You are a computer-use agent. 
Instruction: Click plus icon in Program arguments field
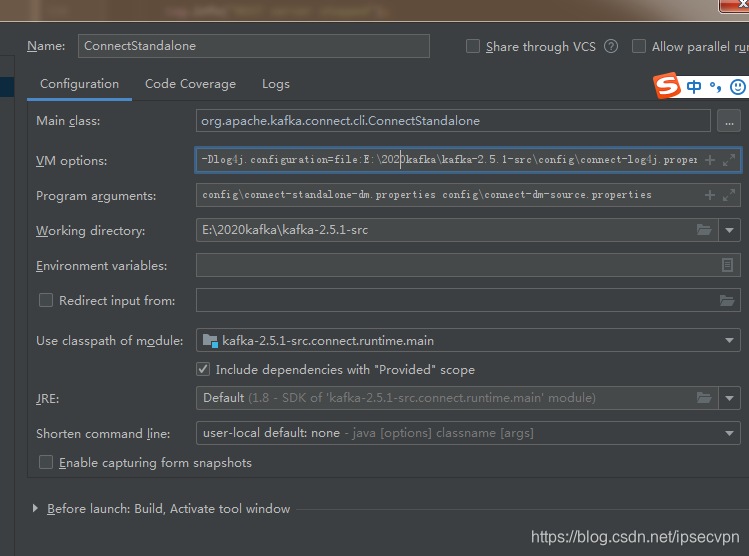coord(710,195)
